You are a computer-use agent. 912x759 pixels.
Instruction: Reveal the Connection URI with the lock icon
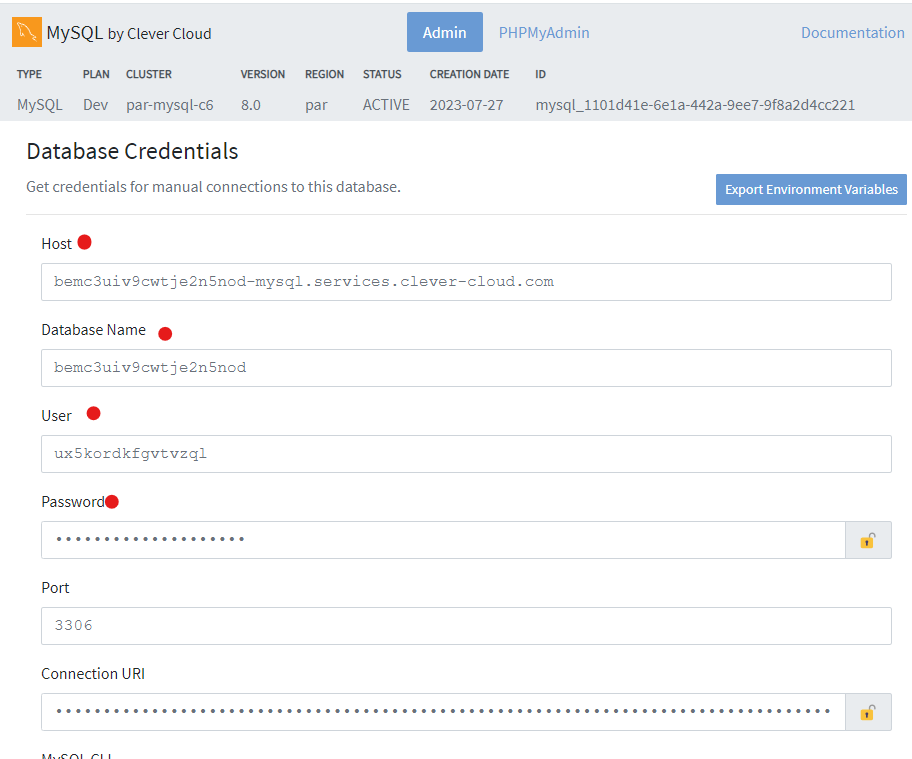coord(868,712)
